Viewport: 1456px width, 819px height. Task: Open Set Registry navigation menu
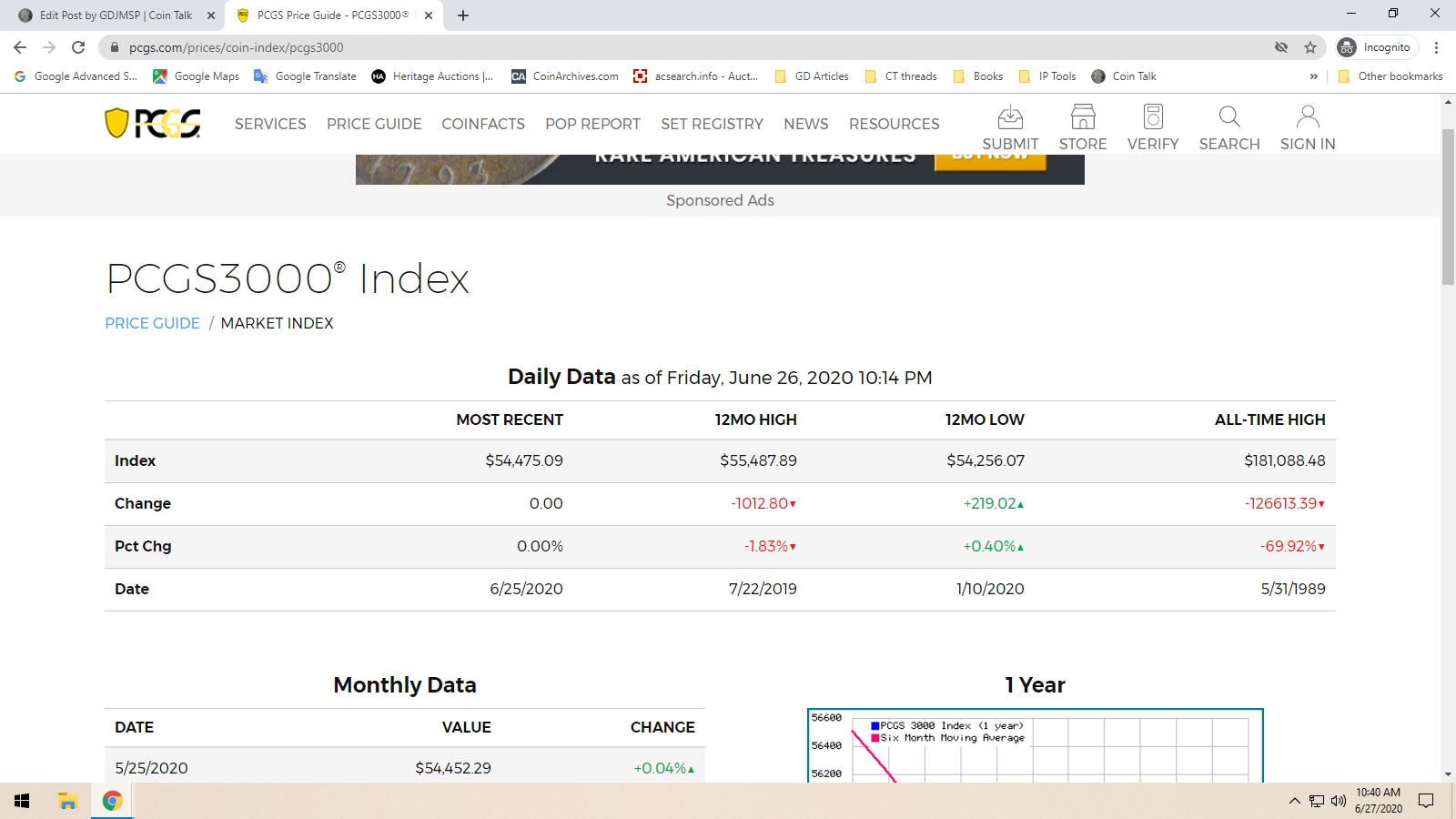(x=712, y=124)
